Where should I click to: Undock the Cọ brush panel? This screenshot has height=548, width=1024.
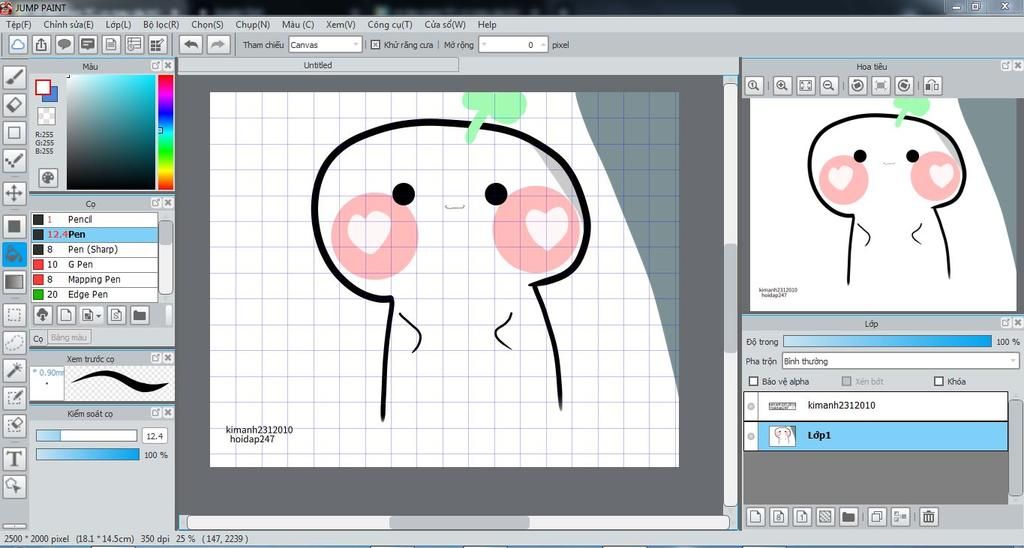point(155,203)
